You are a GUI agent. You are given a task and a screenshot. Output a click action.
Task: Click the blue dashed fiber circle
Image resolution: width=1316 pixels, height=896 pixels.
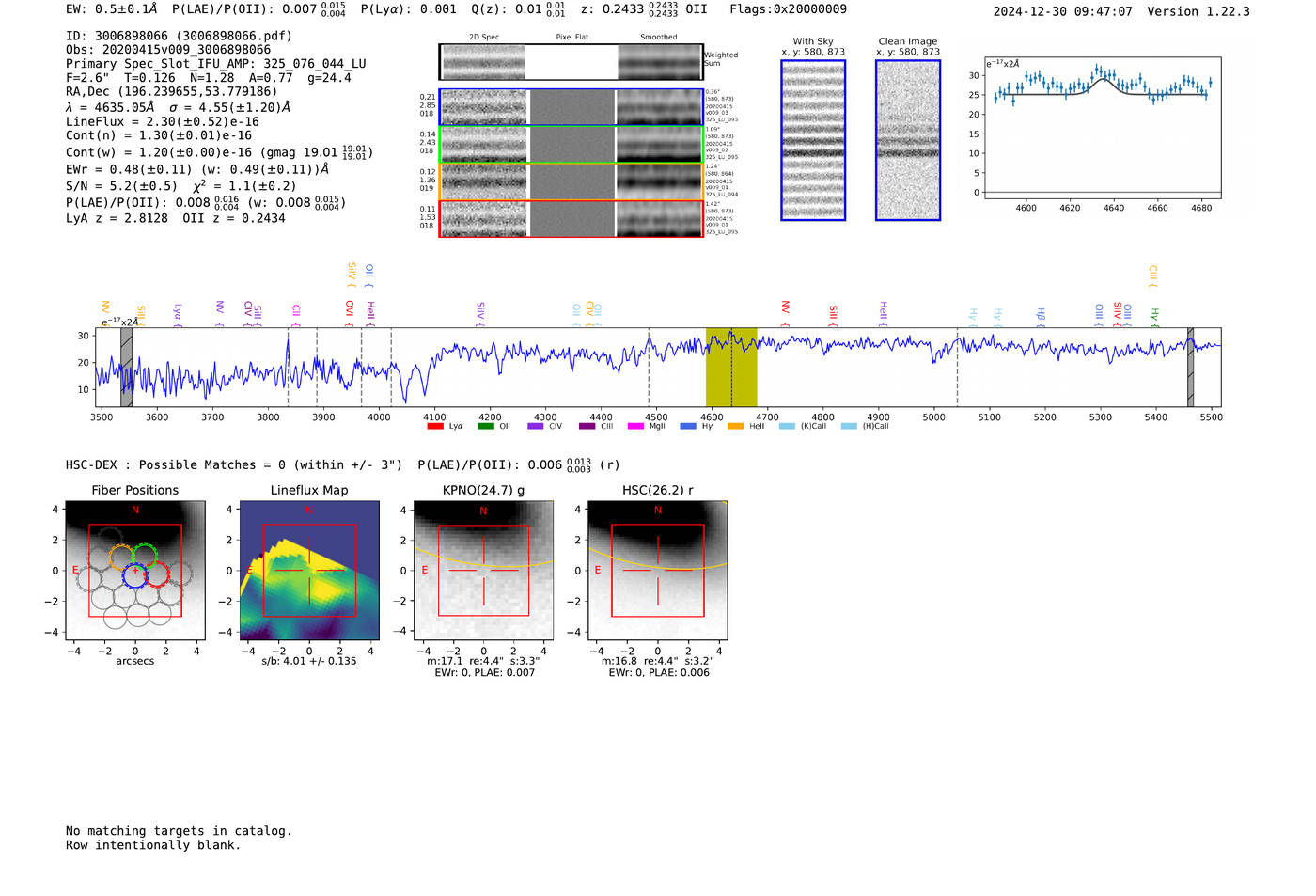[135, 575]
